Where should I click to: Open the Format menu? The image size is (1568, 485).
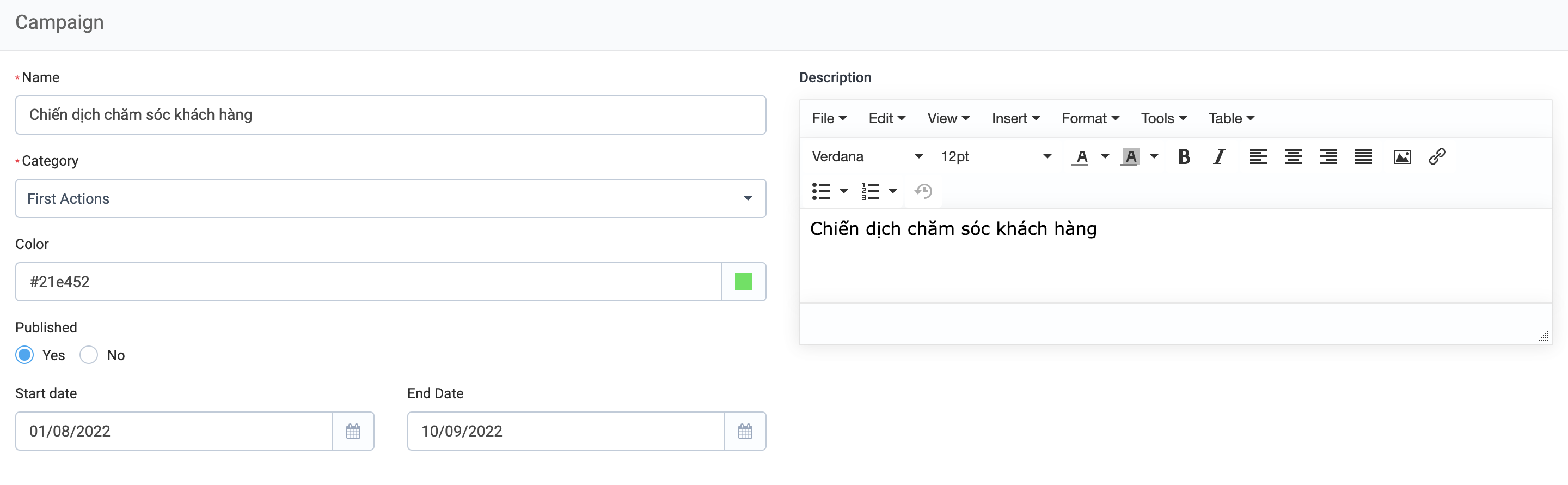(1089, 118)
